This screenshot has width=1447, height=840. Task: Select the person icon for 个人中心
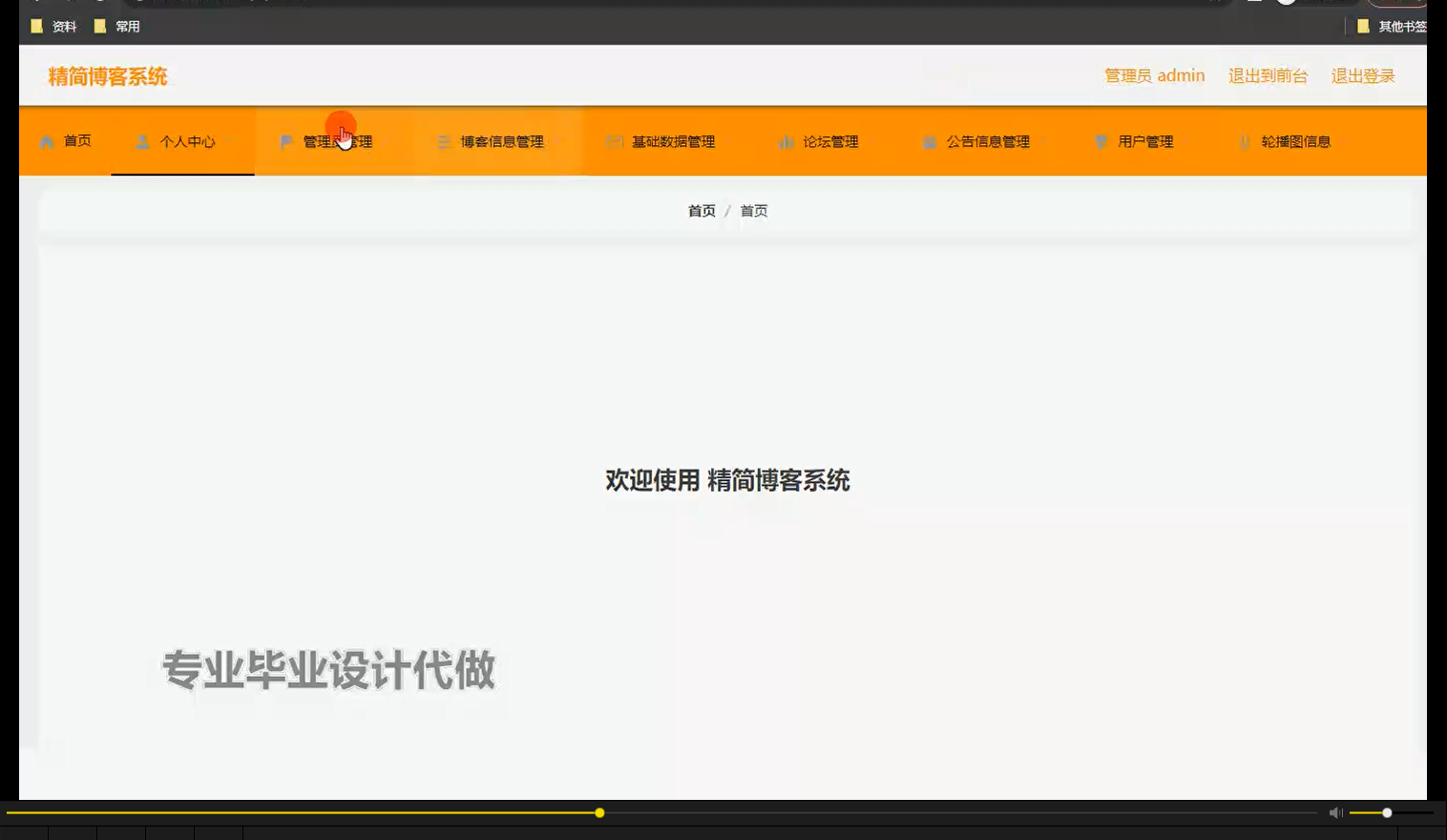coord(144,141)
